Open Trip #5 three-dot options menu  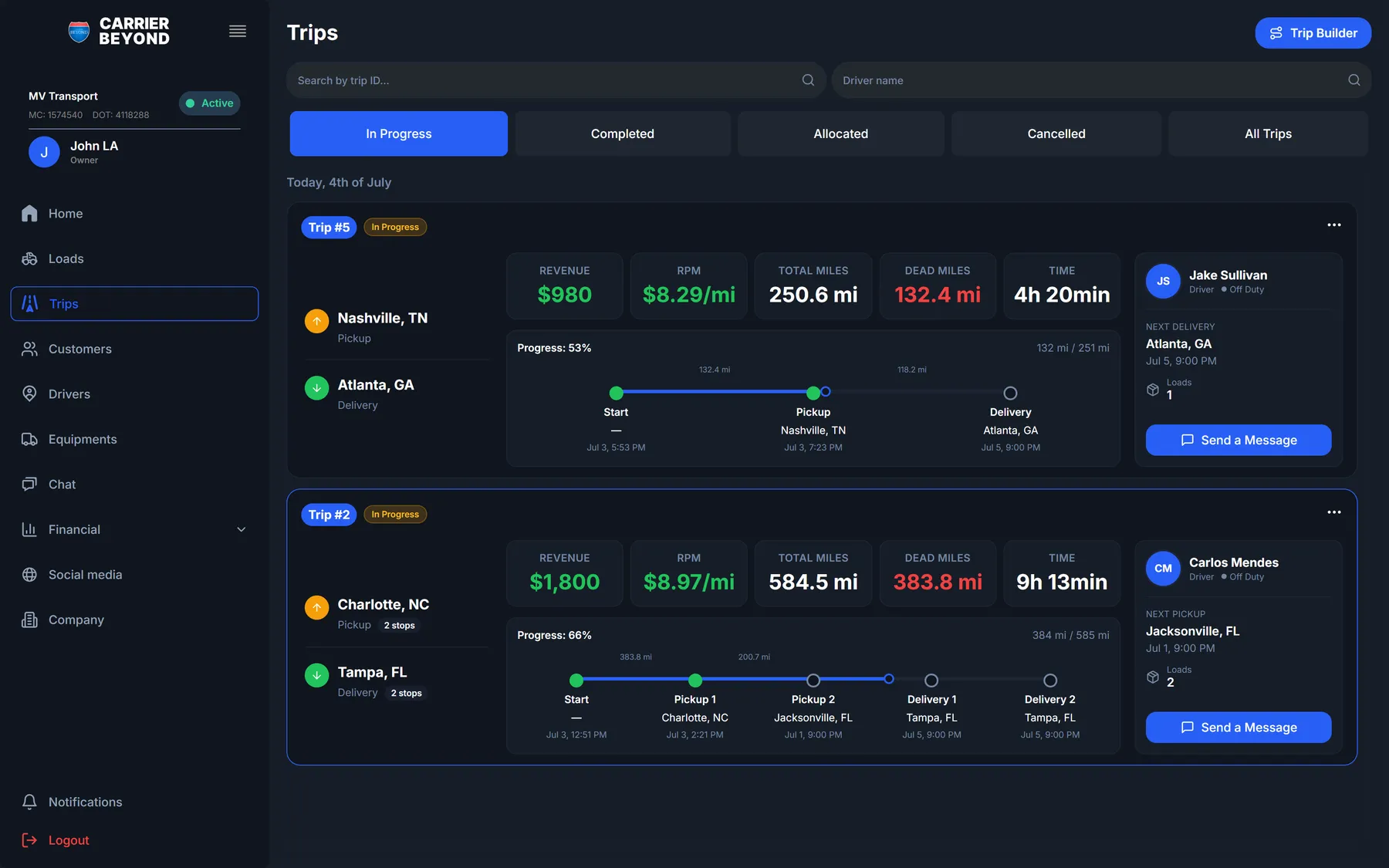(1334, 225)
